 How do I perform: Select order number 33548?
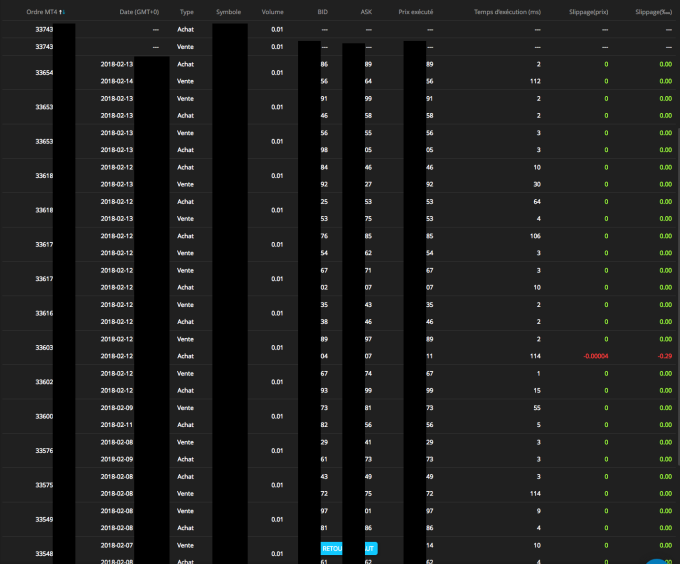44,554
